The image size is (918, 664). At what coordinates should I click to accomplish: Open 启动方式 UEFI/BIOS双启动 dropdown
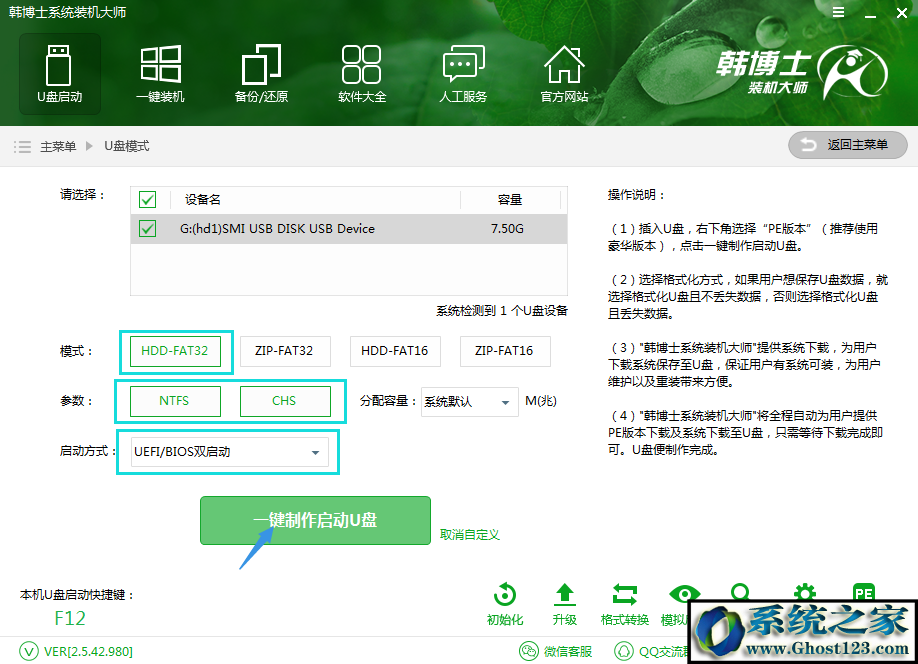pyautogui.click(x=230, y=451)
